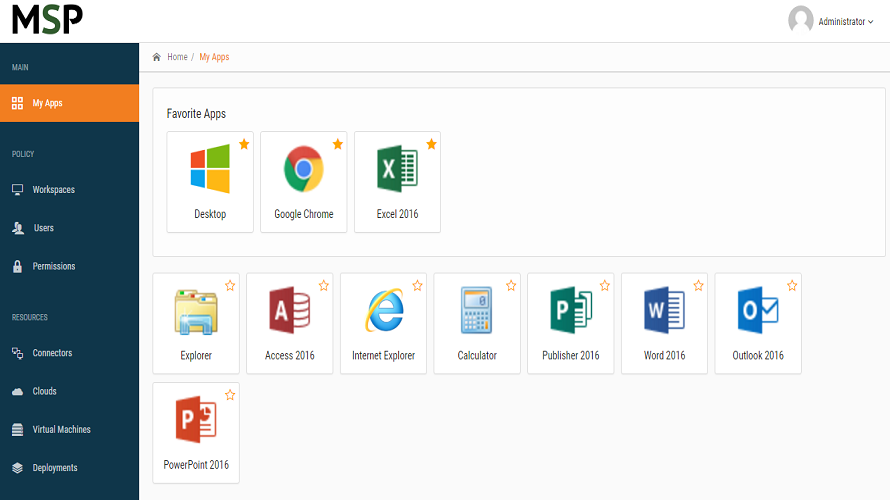The image size is (890, 500).
Task: Click the My Apps grid icon in sidebar
Action: coord(18,103)
